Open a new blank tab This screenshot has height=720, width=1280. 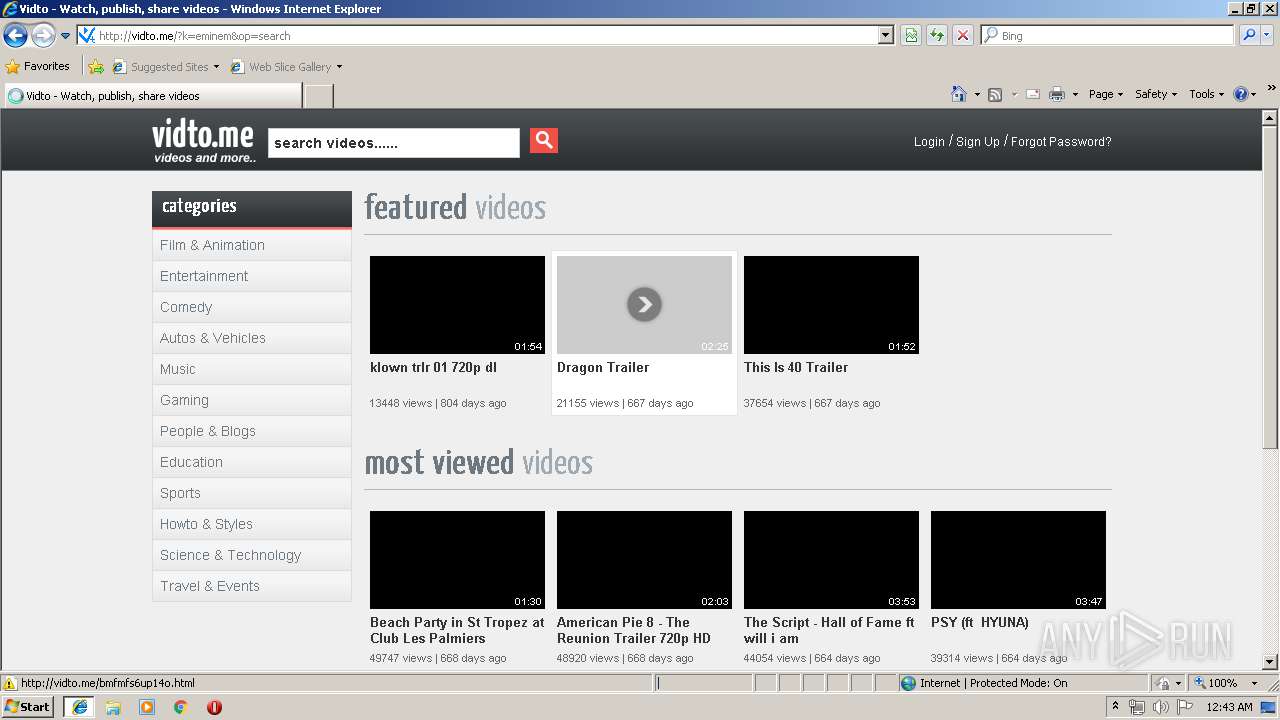[x=318, y=96]
